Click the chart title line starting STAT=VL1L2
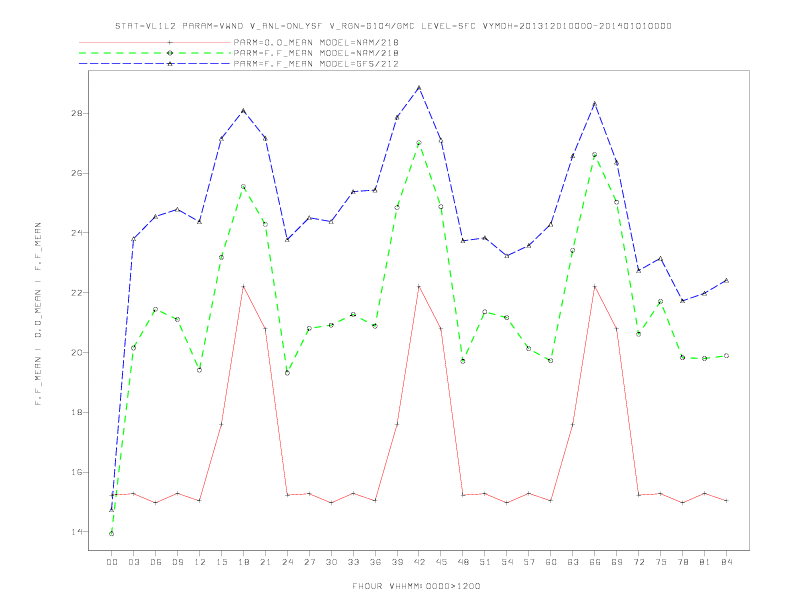The height and width of the screenshot is (612, 792). click(x=393, y=26)
